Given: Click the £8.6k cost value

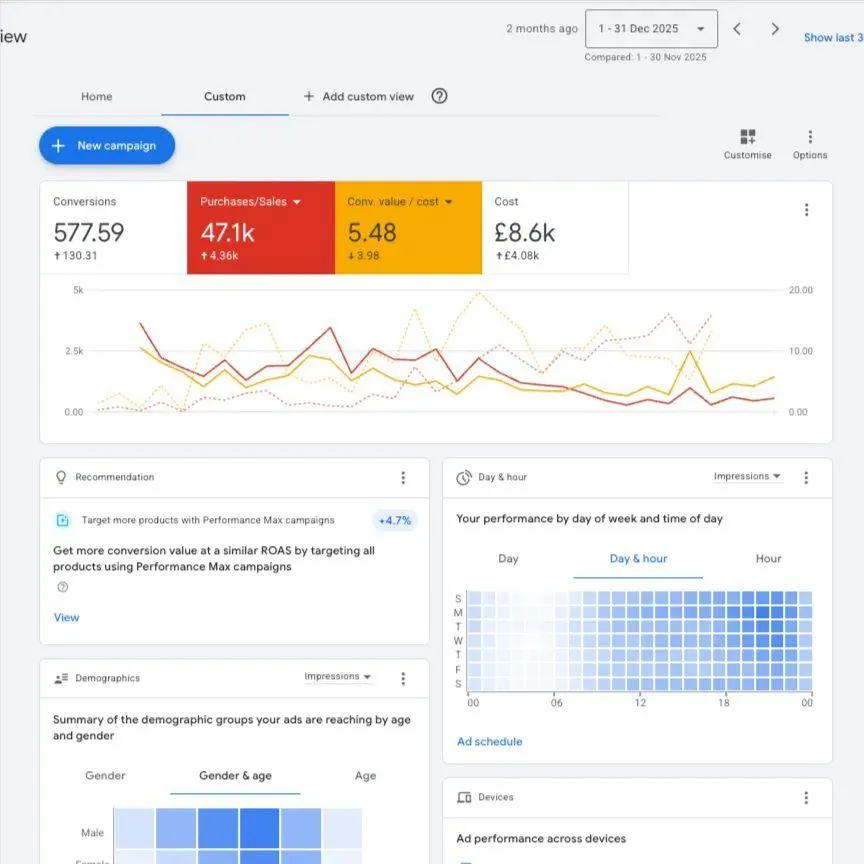Looking at the screenshot, I should (x=524, y=233).
